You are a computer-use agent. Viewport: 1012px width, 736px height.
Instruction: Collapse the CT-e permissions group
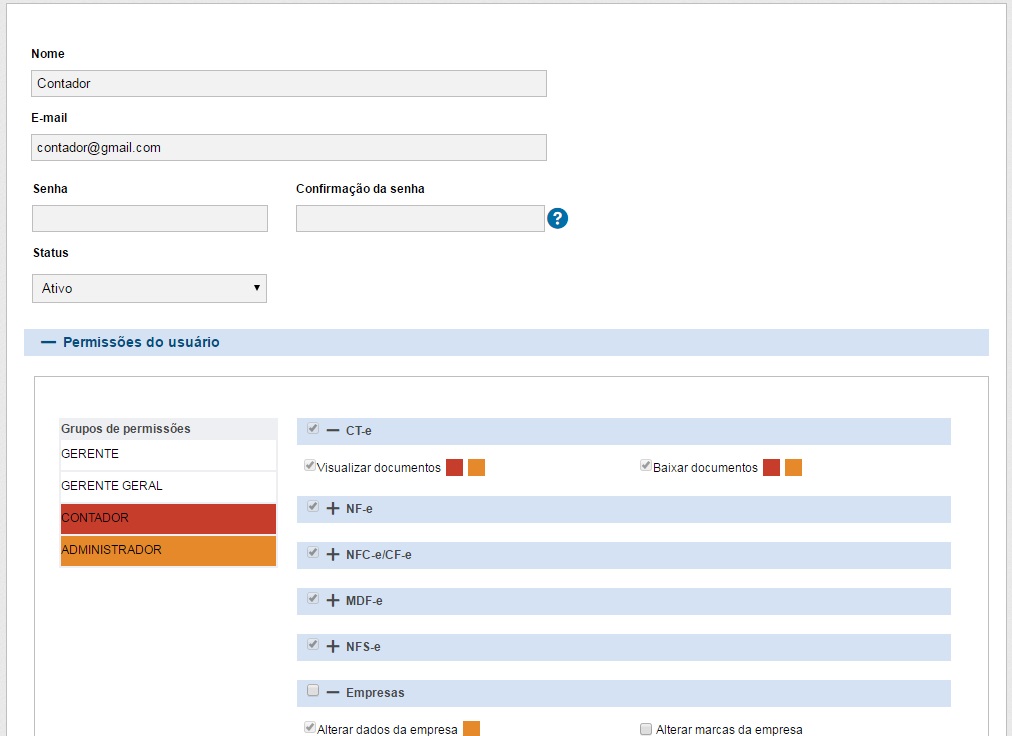tap(333, 430)
